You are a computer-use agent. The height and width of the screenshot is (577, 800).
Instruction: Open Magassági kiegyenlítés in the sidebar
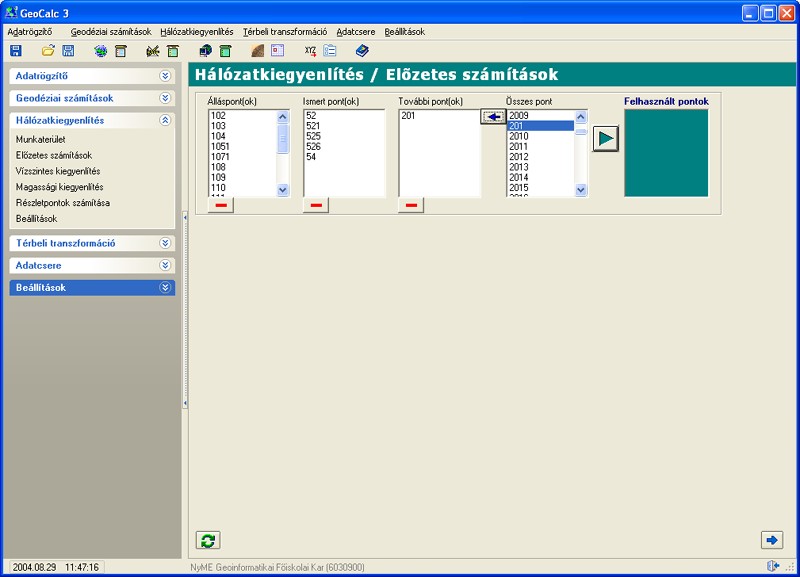click(x=59, y=187)
